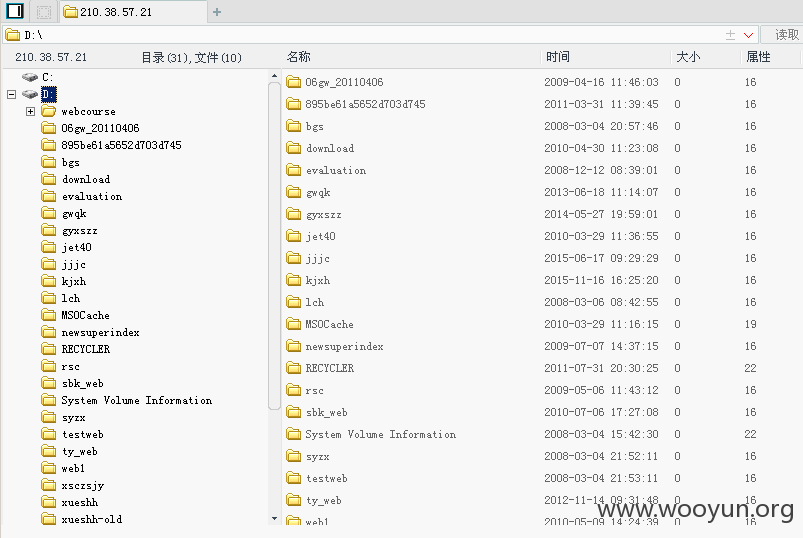
Task: Select testweb row in file list
Action: (541, 478)
